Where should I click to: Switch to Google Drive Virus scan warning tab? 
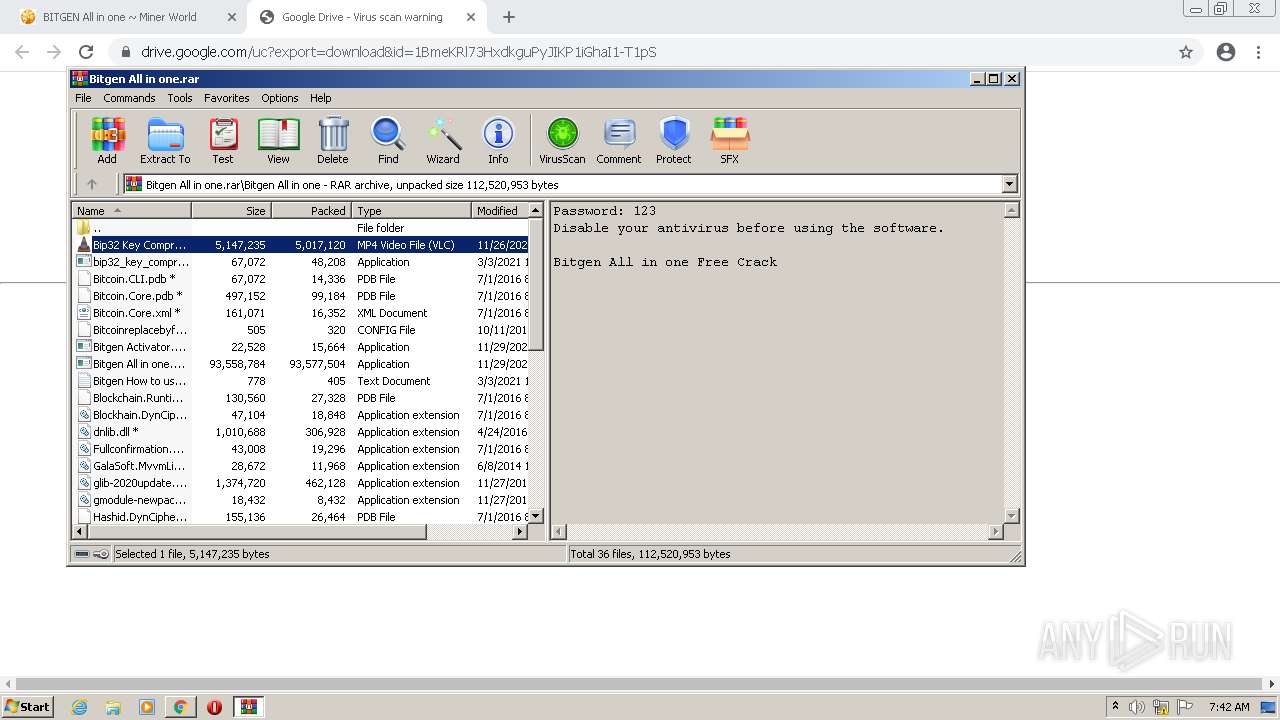tap(367, 17)
